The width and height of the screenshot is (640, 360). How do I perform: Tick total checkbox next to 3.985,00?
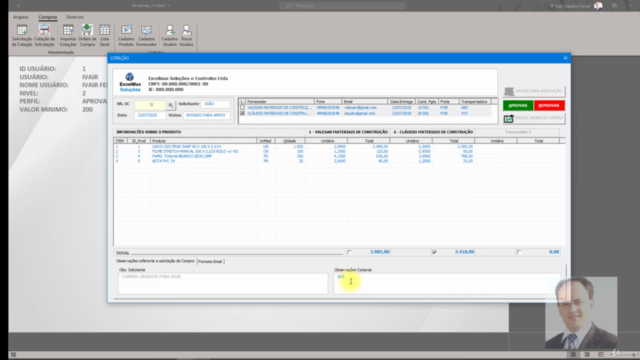(x=349, y=252)
